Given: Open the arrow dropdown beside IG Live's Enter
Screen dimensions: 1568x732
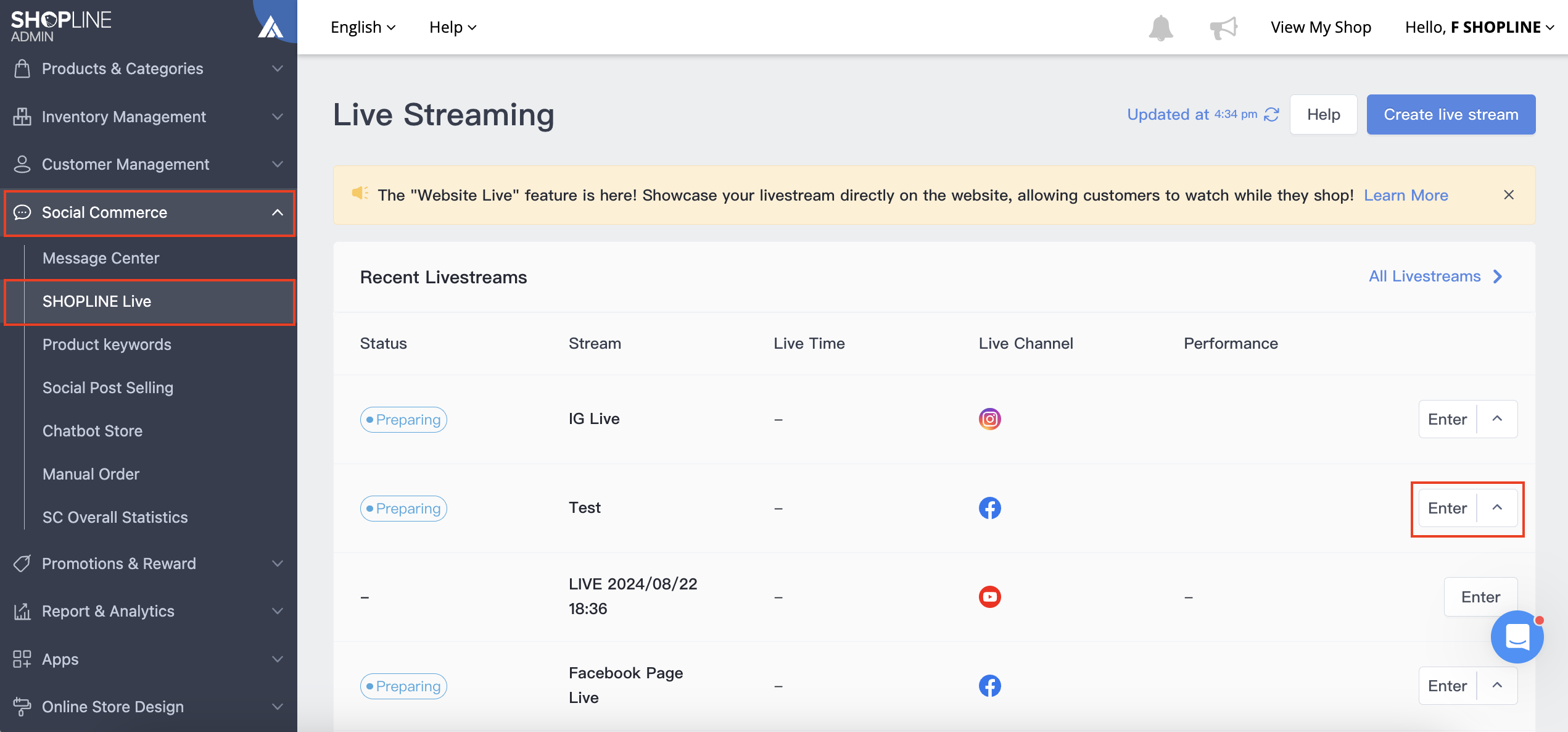Looking at the screenshot, I should (x=1497, y=419).
